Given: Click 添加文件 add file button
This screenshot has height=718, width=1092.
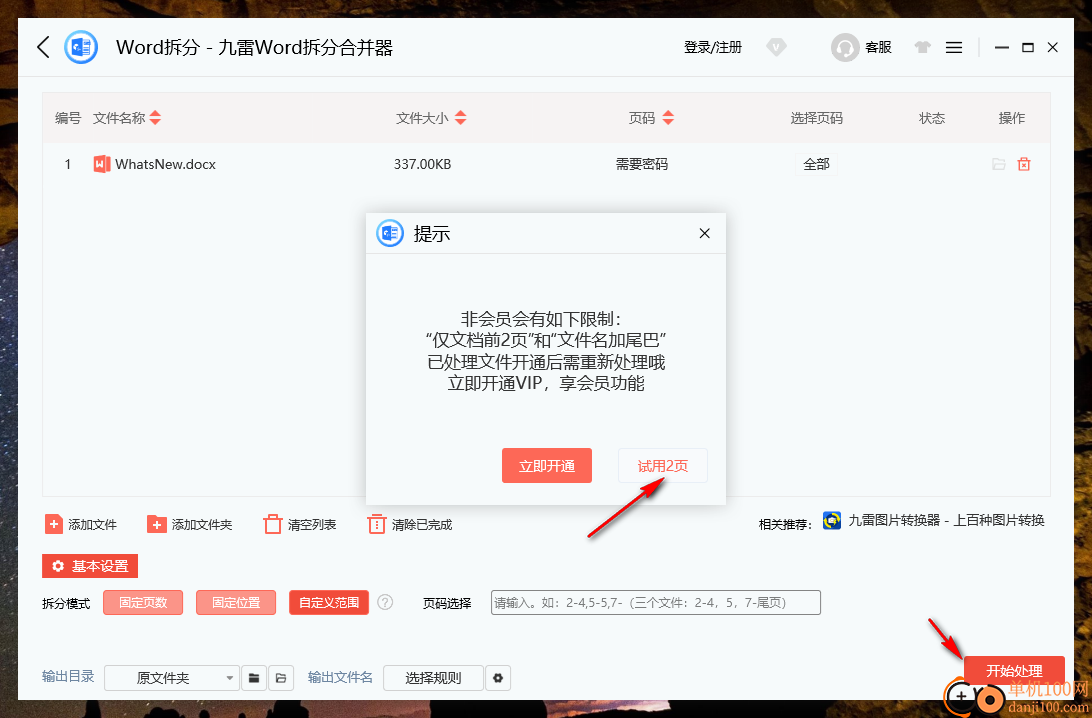Looking at the screenshot, I should coord(81,524).
